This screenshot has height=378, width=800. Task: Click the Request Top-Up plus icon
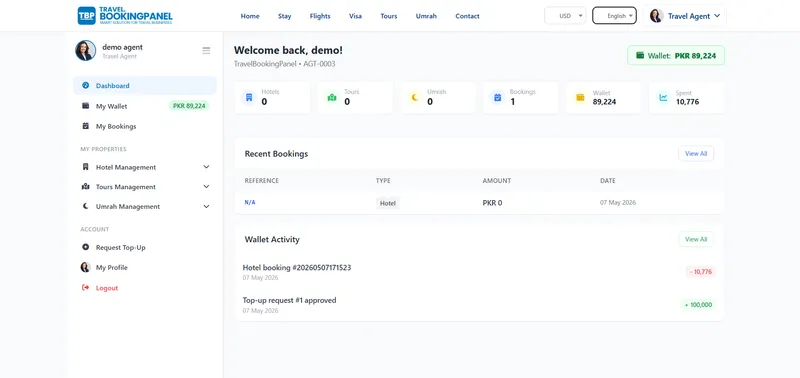coord(86,247)
